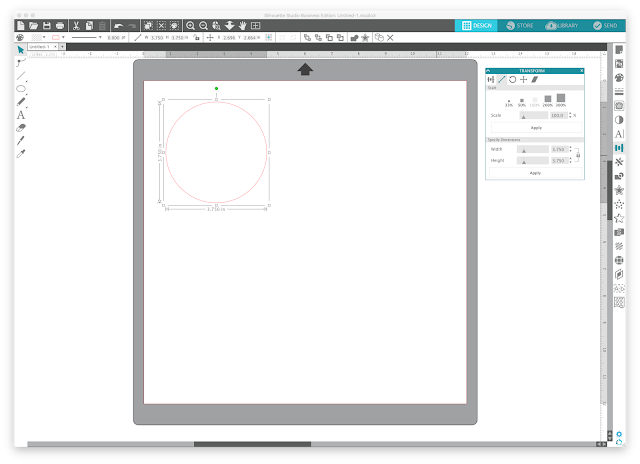Create a new document

20,26
